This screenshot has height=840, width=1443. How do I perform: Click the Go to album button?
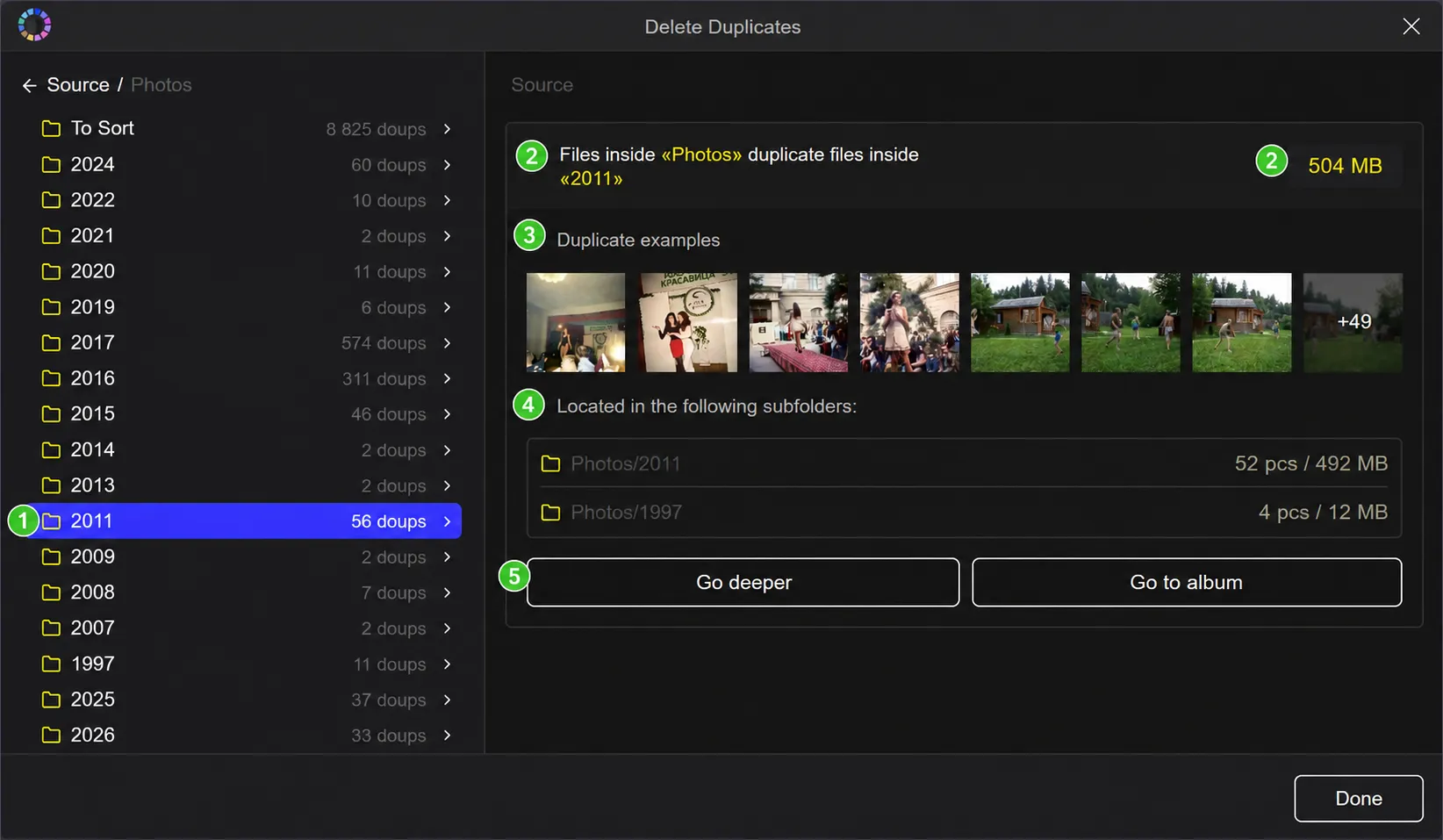1187,582
